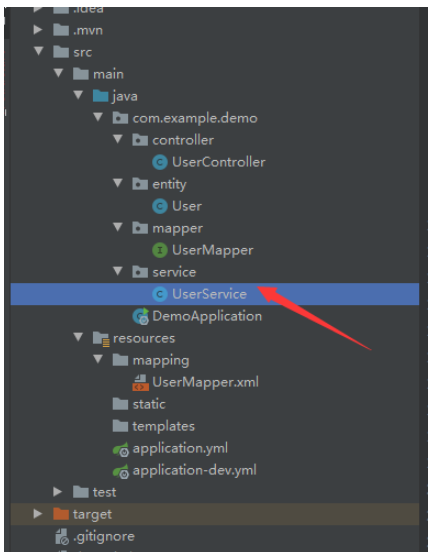Select the test folder label
Viewport: 431px width, 552px height.
(104, 493)
